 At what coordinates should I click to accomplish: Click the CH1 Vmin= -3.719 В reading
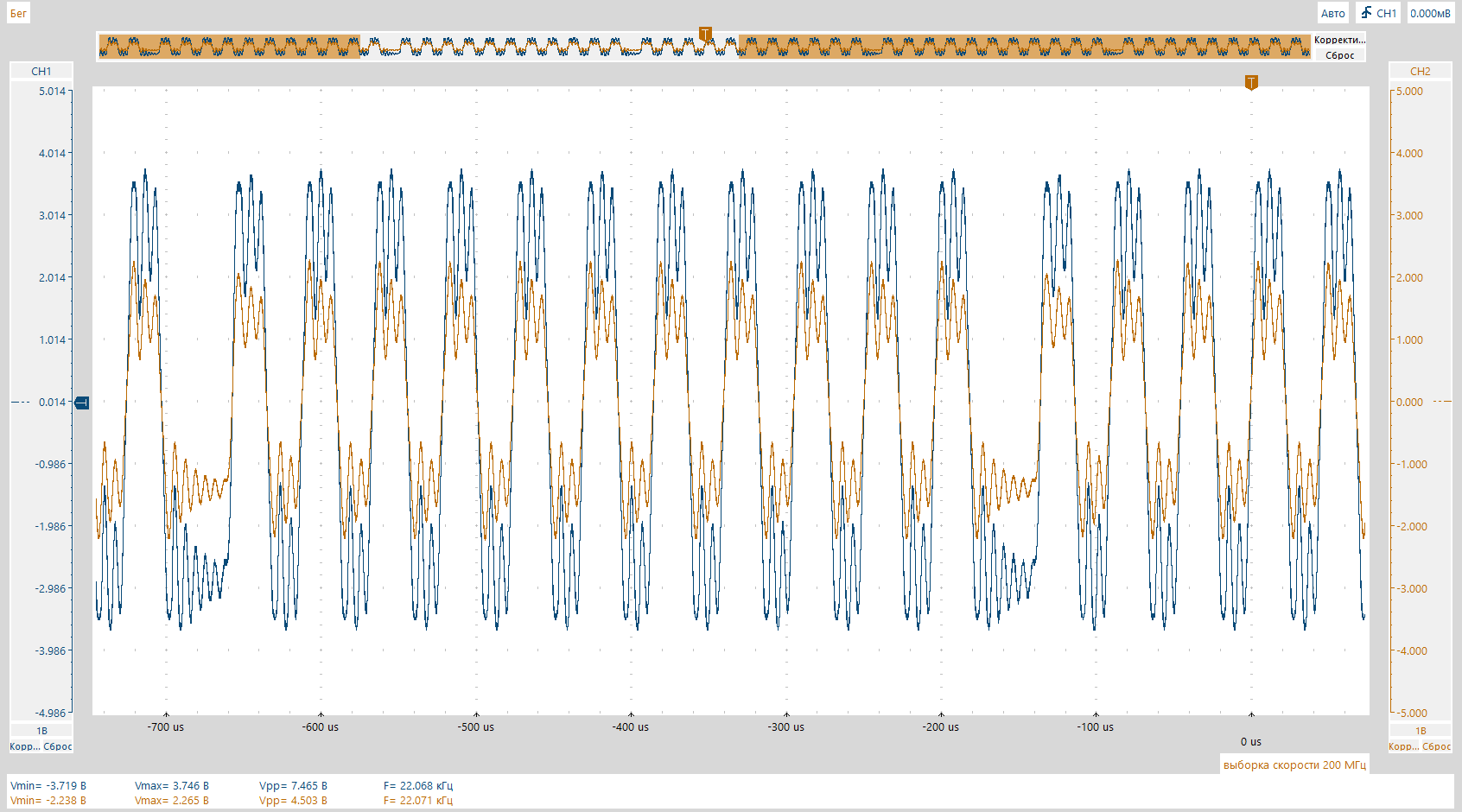click(x=48, y=785)
